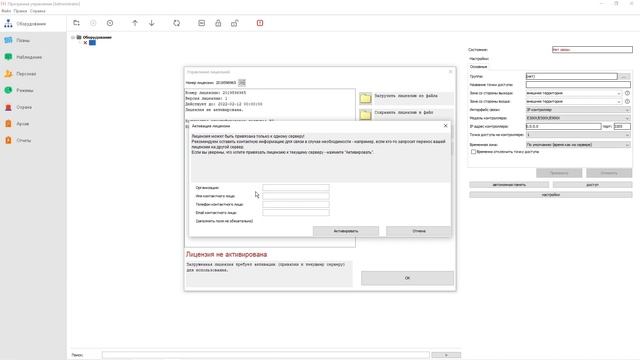This screenshot has height=360, width=640.
Task: Click the wide настройки button
Action: coord(551,195)
